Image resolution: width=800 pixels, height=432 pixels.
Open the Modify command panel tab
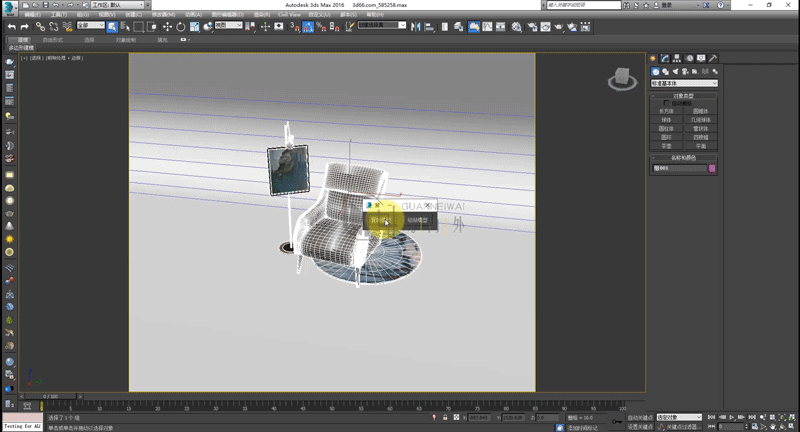pyautogui.click(x=664, y=59)
